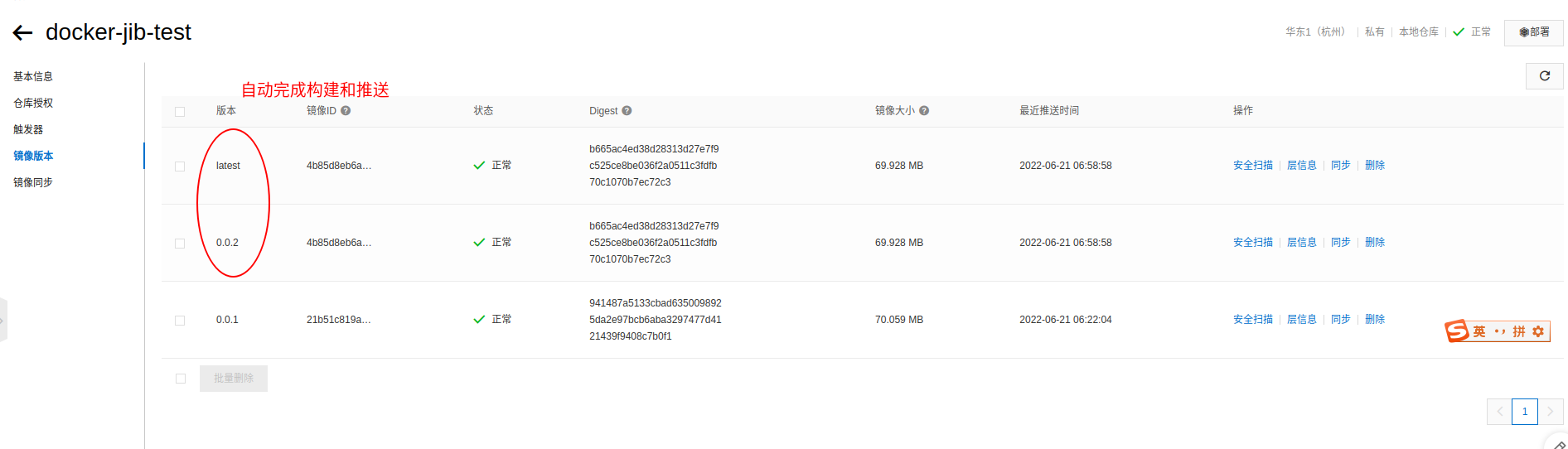This screenshot has width=1568, height=449.
Task: Toggle the select-all checkbox in header
Action: (x=180, y=112)
